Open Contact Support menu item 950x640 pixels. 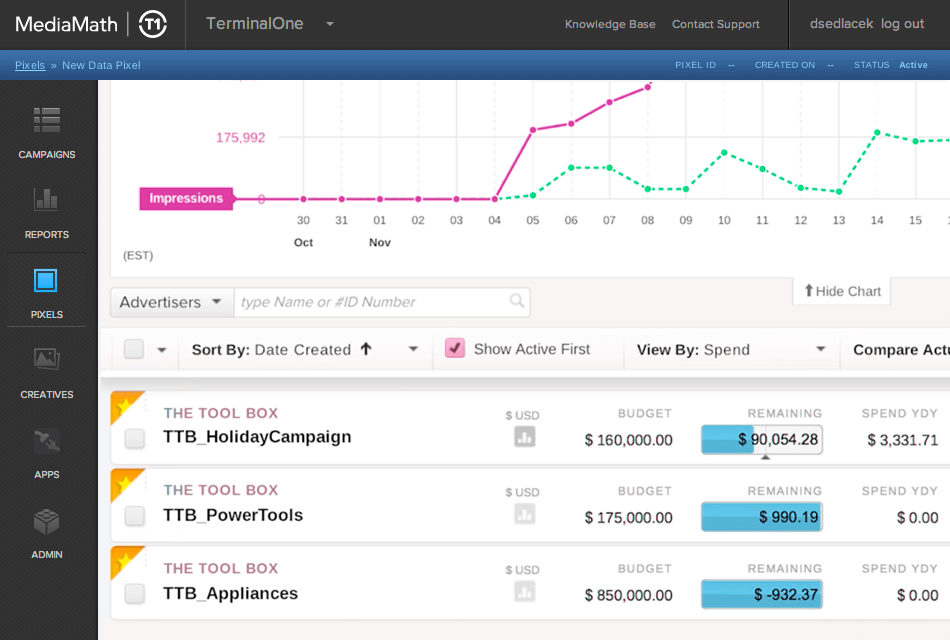pyautogui.click(x=716, y=24)
